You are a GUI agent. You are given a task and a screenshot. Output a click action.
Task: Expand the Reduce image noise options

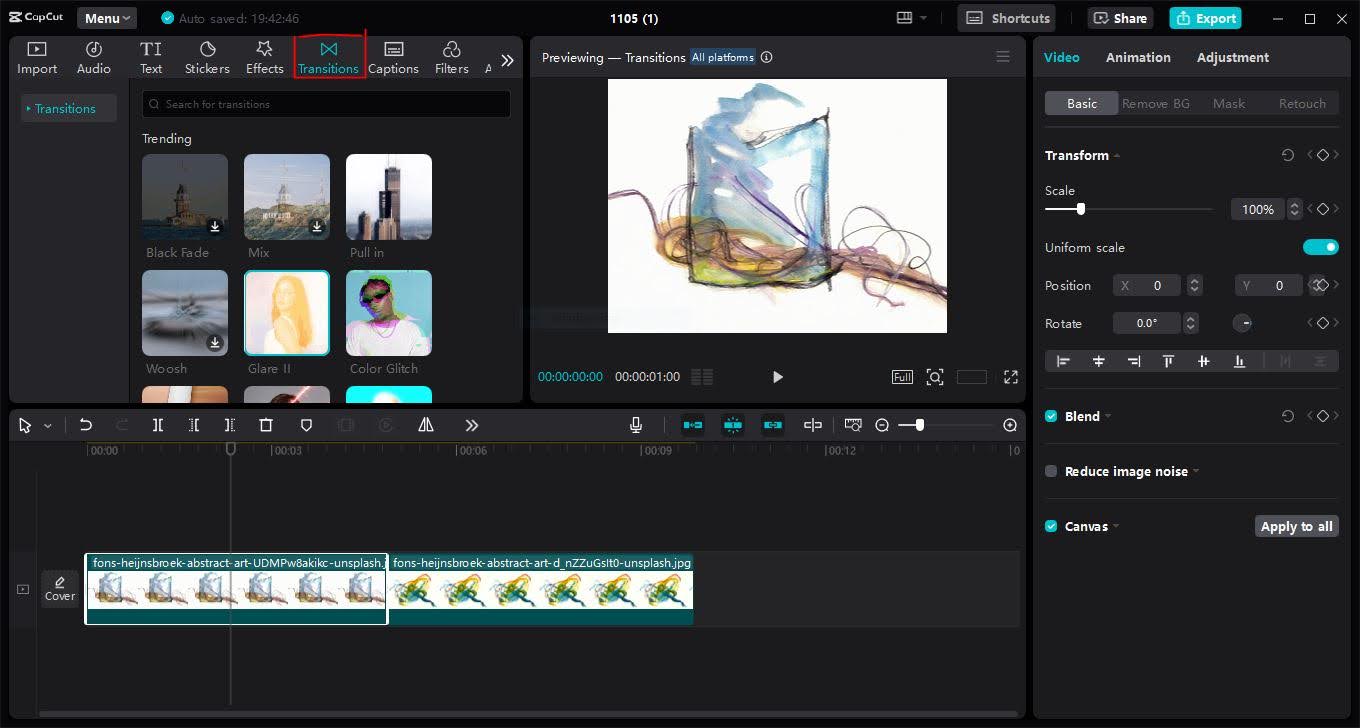click(1196, 472)
